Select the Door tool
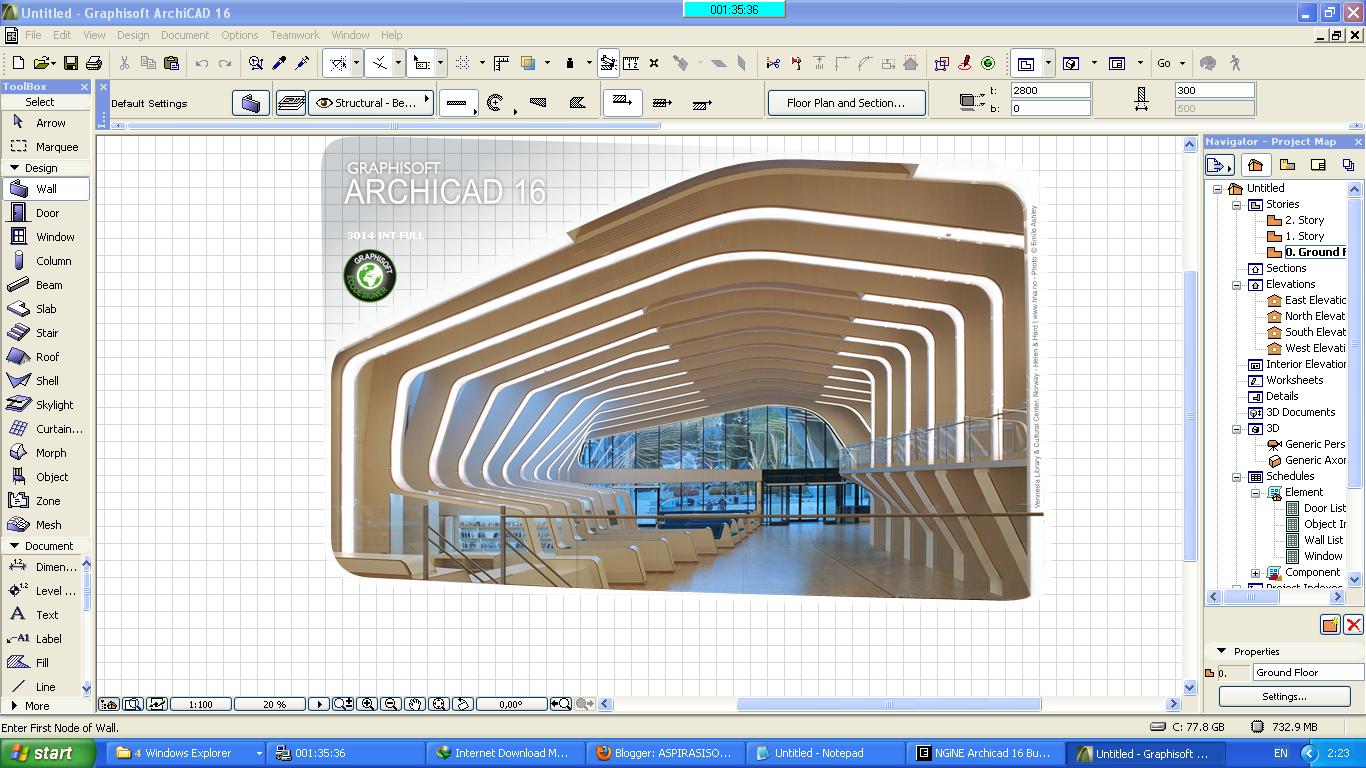1366x768 pixels. (x=46, y=213)
